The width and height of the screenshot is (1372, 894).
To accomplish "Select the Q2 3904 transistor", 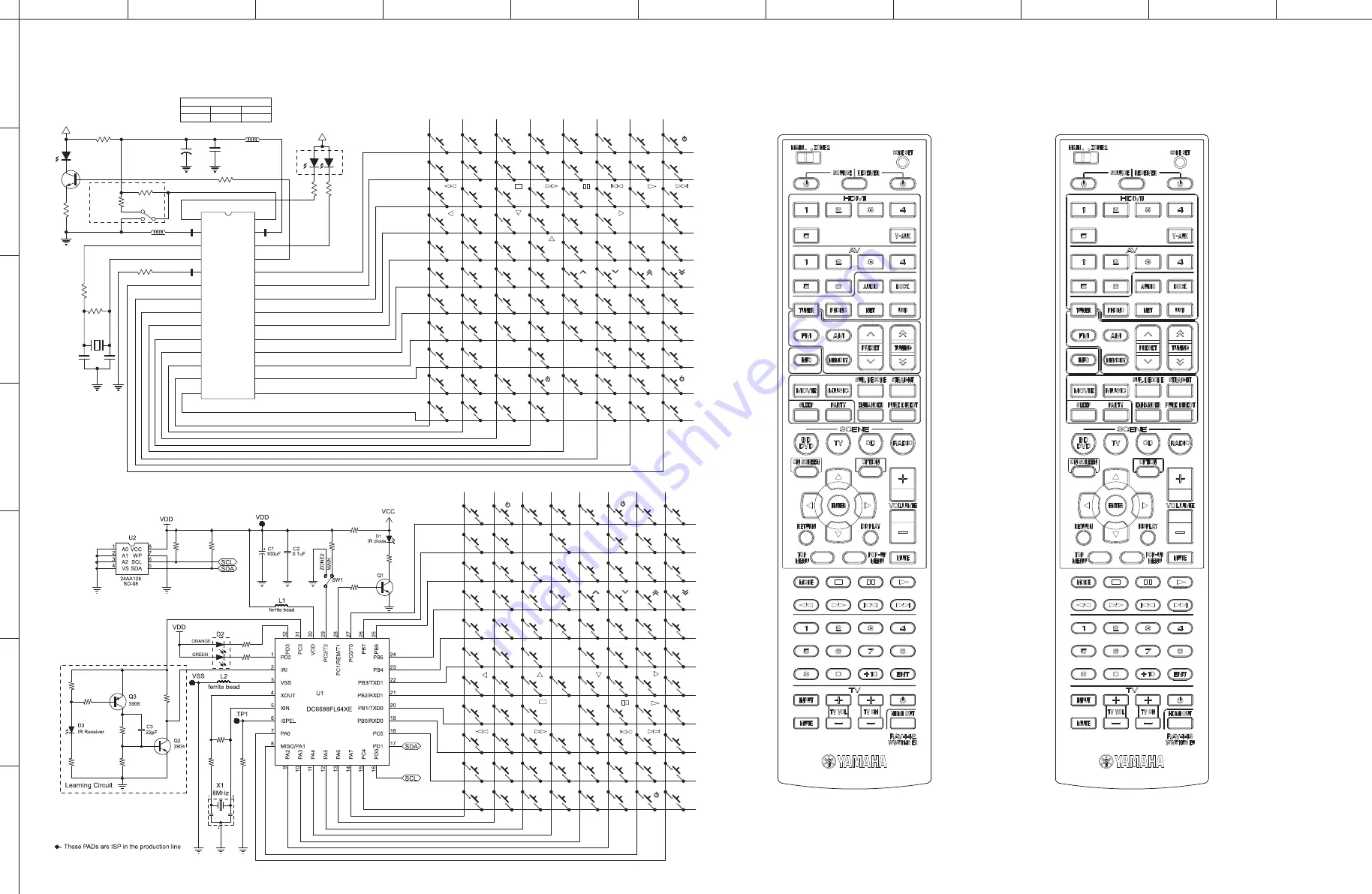I will (161, 746).
